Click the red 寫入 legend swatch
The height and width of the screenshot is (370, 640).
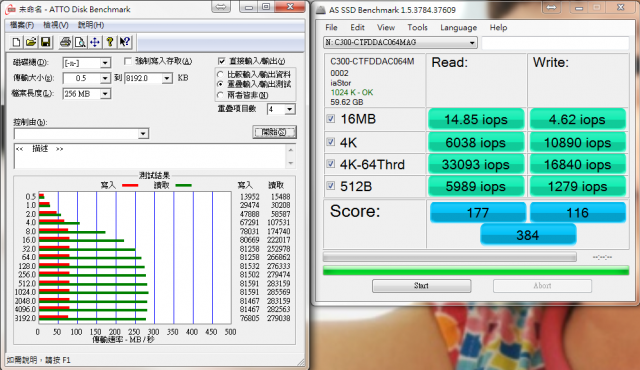point(130,186)
